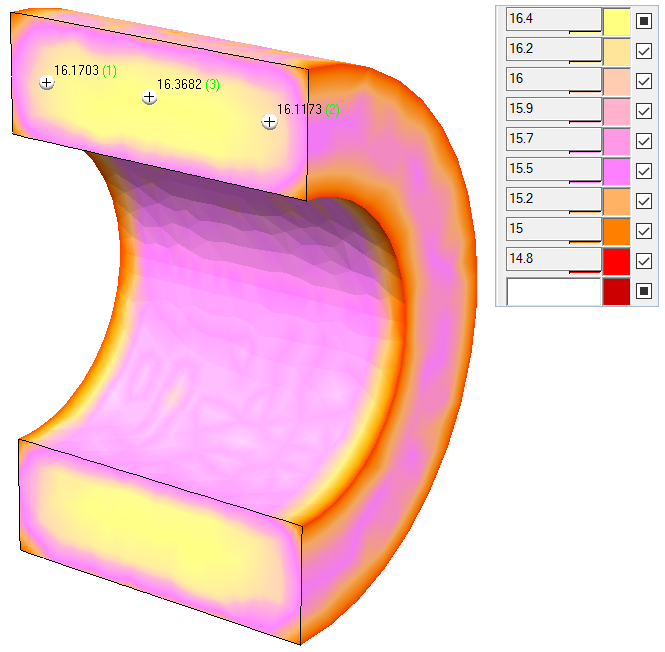Uncheck the checkbox for level 15.5
665x652 pixels.
point(644,171)
